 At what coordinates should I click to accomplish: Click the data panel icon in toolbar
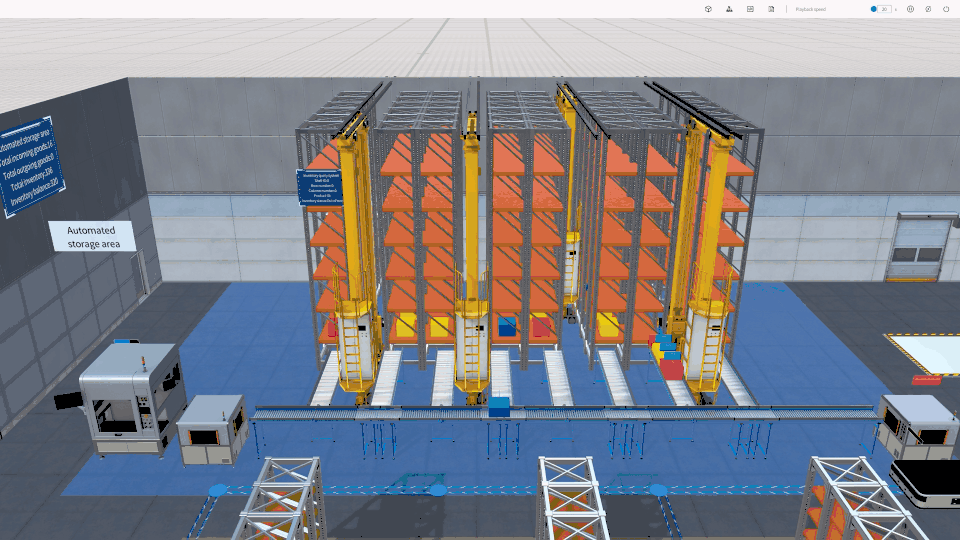click(750, 9)
